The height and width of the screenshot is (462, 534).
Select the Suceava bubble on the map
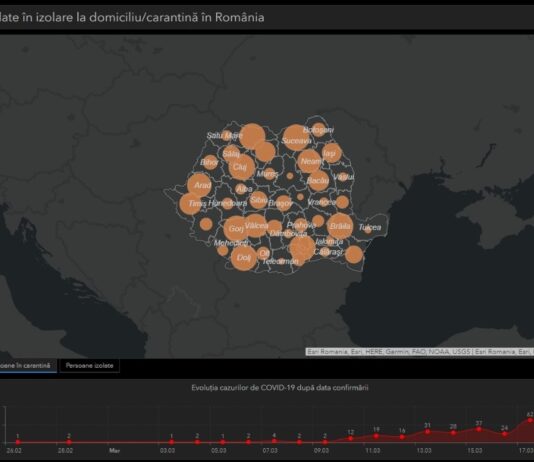[296, 138]
